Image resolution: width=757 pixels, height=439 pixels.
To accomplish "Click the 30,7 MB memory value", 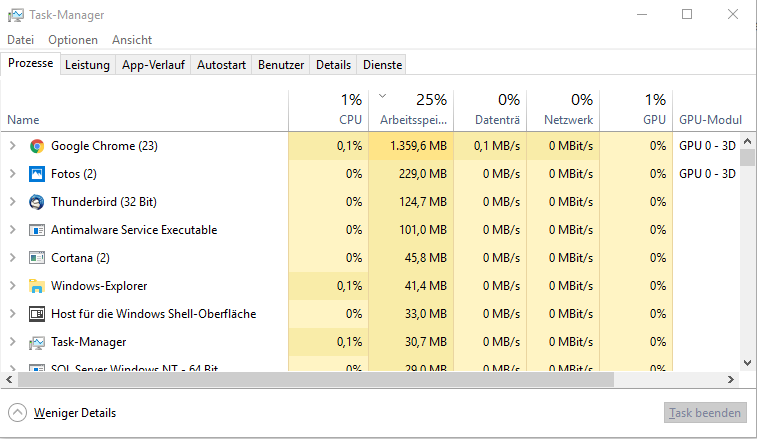I will [x=426, y=342].
